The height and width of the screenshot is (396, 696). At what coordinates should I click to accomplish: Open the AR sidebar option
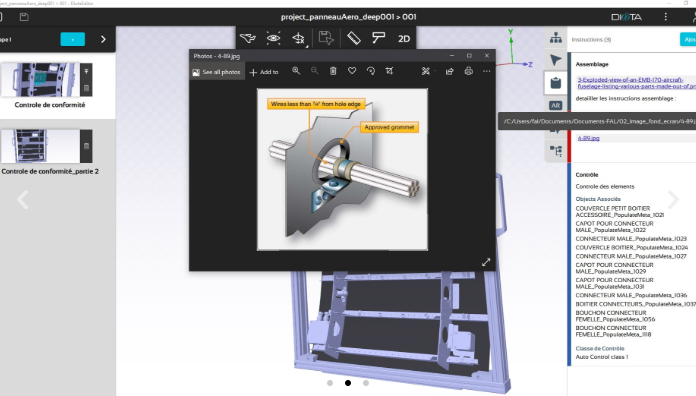[556, 105]
